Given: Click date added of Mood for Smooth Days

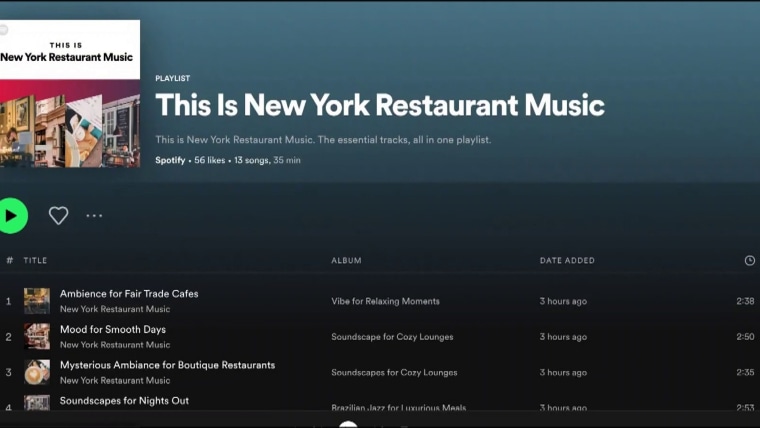Looking at the screenshot, I should click(x=563, y=337).
